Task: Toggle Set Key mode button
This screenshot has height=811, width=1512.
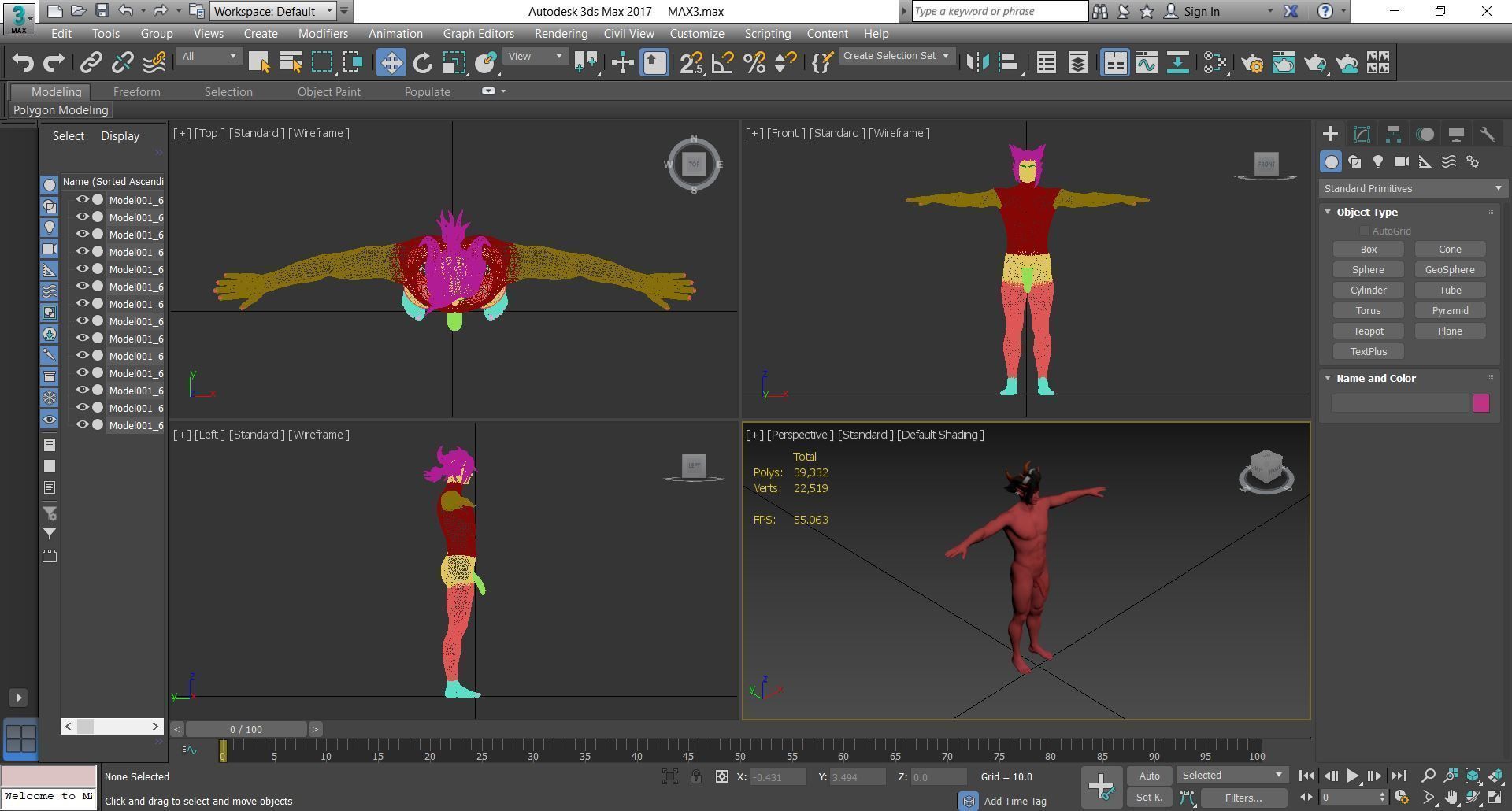Action: [1149, 798]
